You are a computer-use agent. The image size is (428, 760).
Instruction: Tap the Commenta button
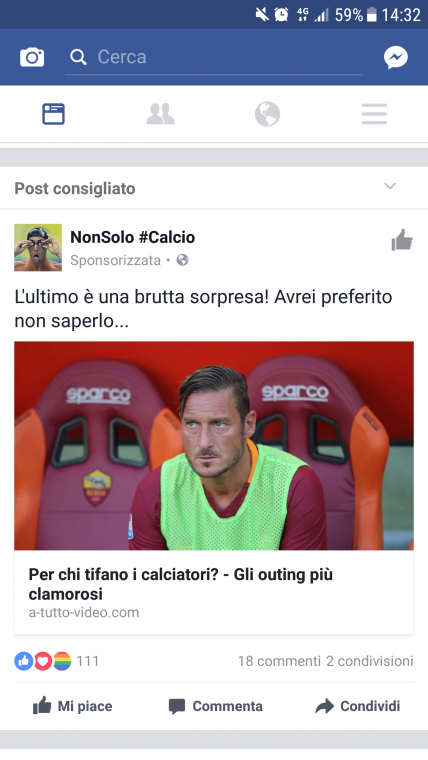tap(216, 706)
